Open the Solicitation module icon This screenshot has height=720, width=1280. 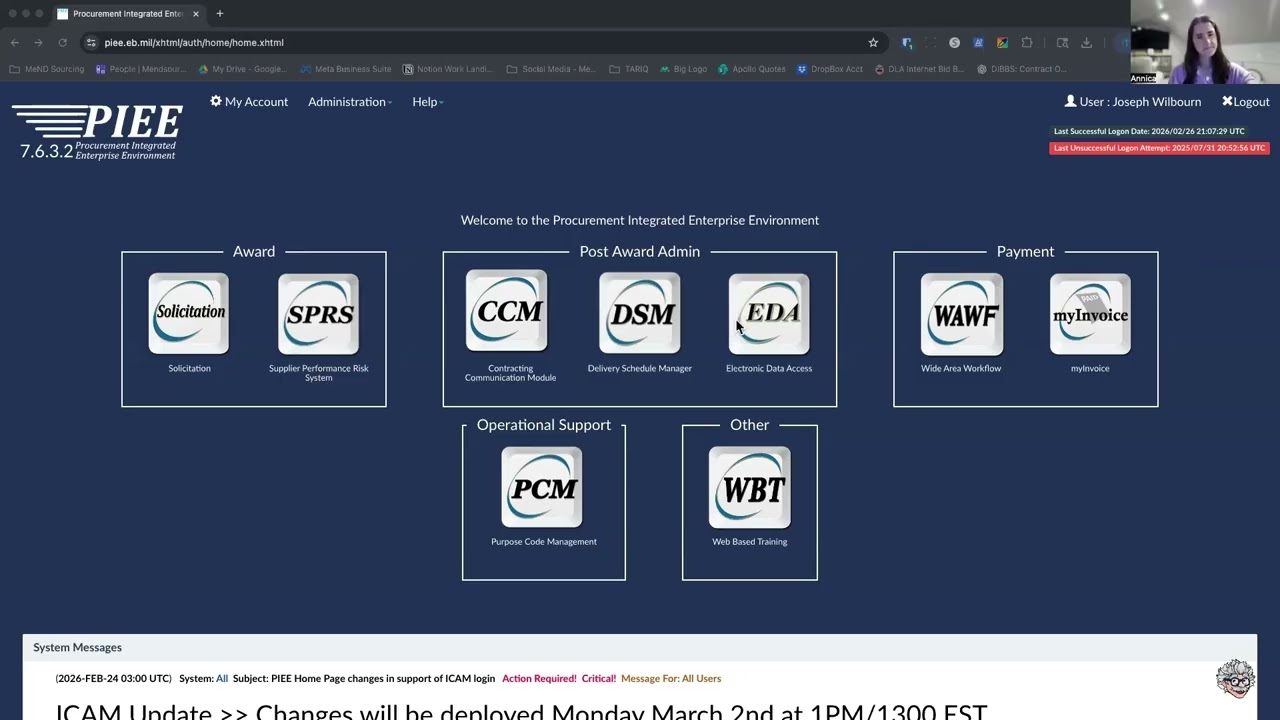[189, 314]
